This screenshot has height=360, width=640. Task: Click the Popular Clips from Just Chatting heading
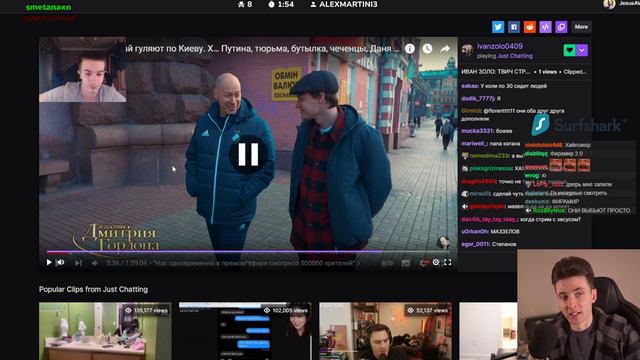pos(93,289)
